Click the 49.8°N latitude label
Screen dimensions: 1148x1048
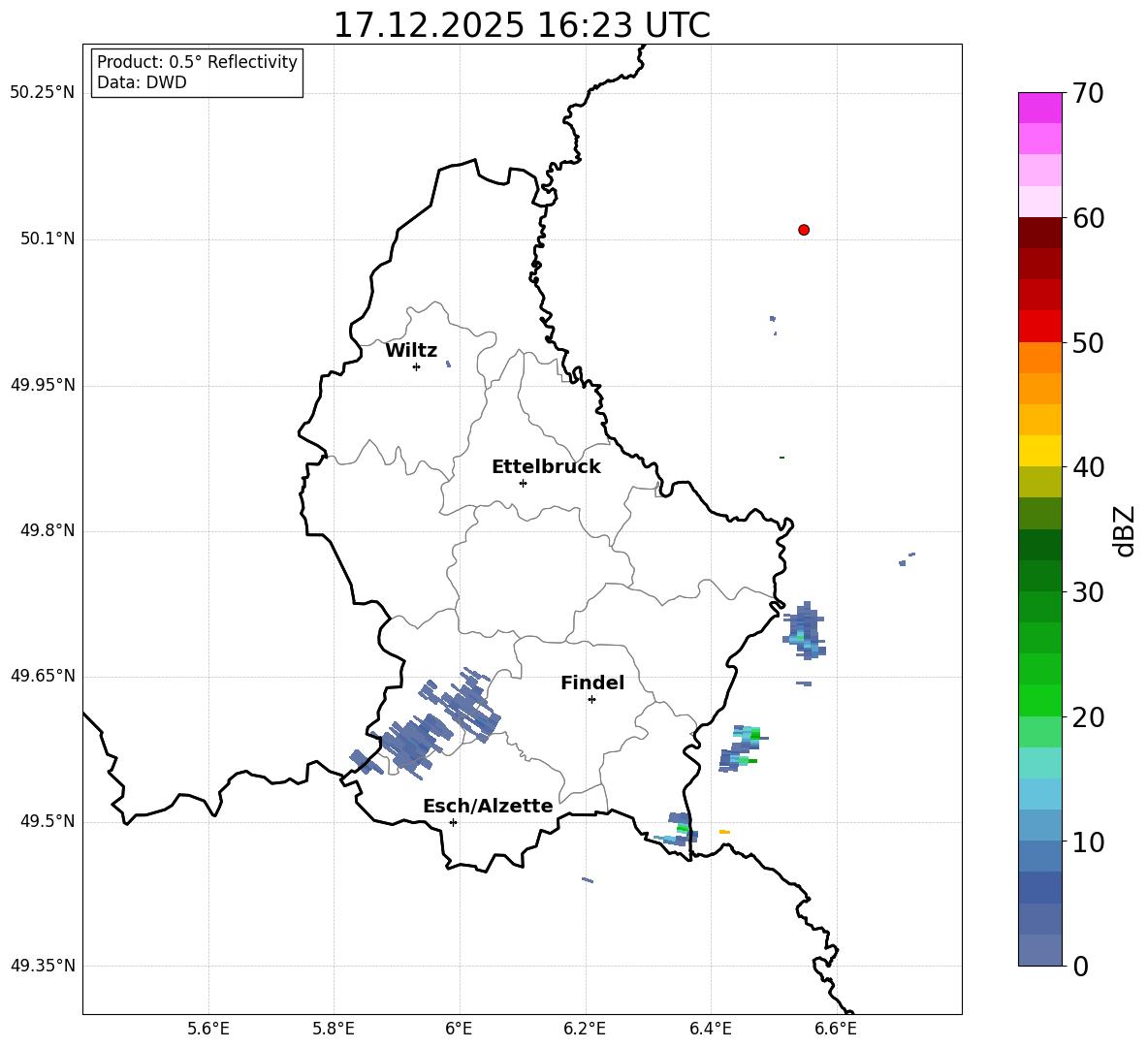click(x=48, y=530)
